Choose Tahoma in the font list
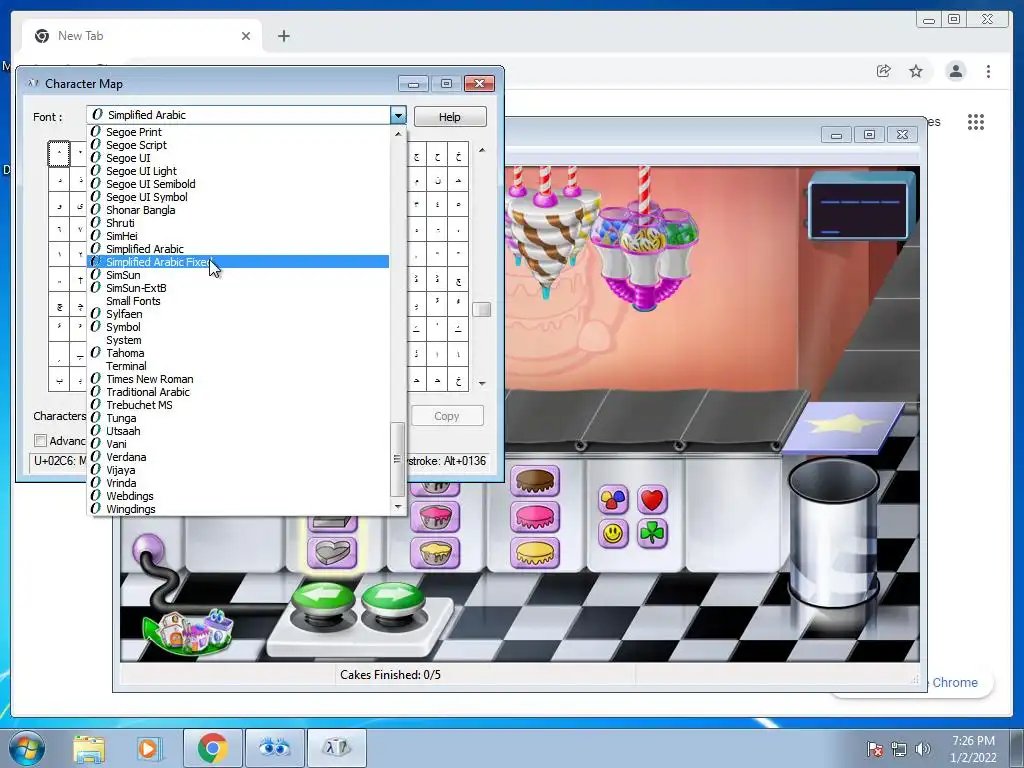1024x768 pixels. point(238,353)
